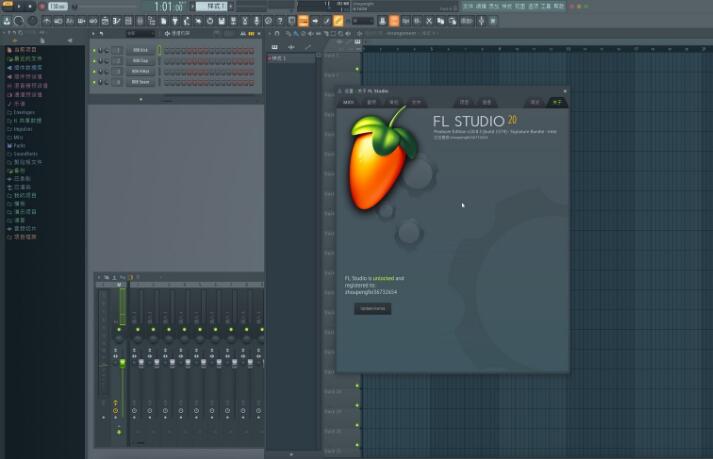
Task: Toggle mute LED for the 808 Kick channel
Action: (x=94, y=50)
